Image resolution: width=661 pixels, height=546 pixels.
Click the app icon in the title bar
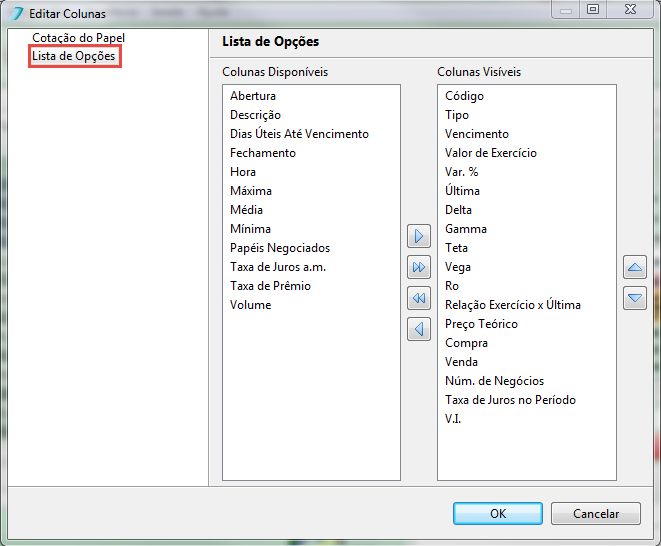(x=16, y=13)
